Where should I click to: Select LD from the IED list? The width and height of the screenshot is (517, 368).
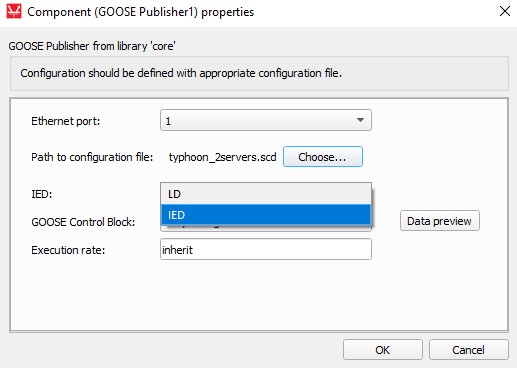[266, 194]
